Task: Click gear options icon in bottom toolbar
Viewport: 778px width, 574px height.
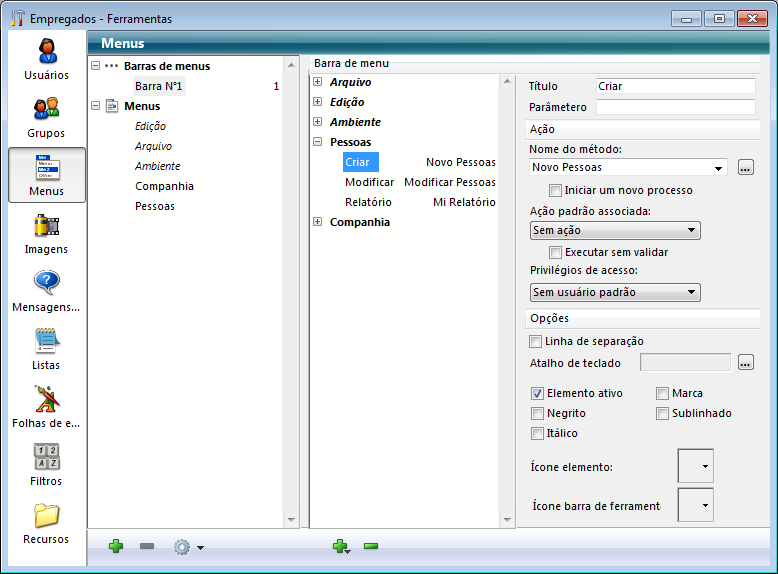Action: click(183, 547)
